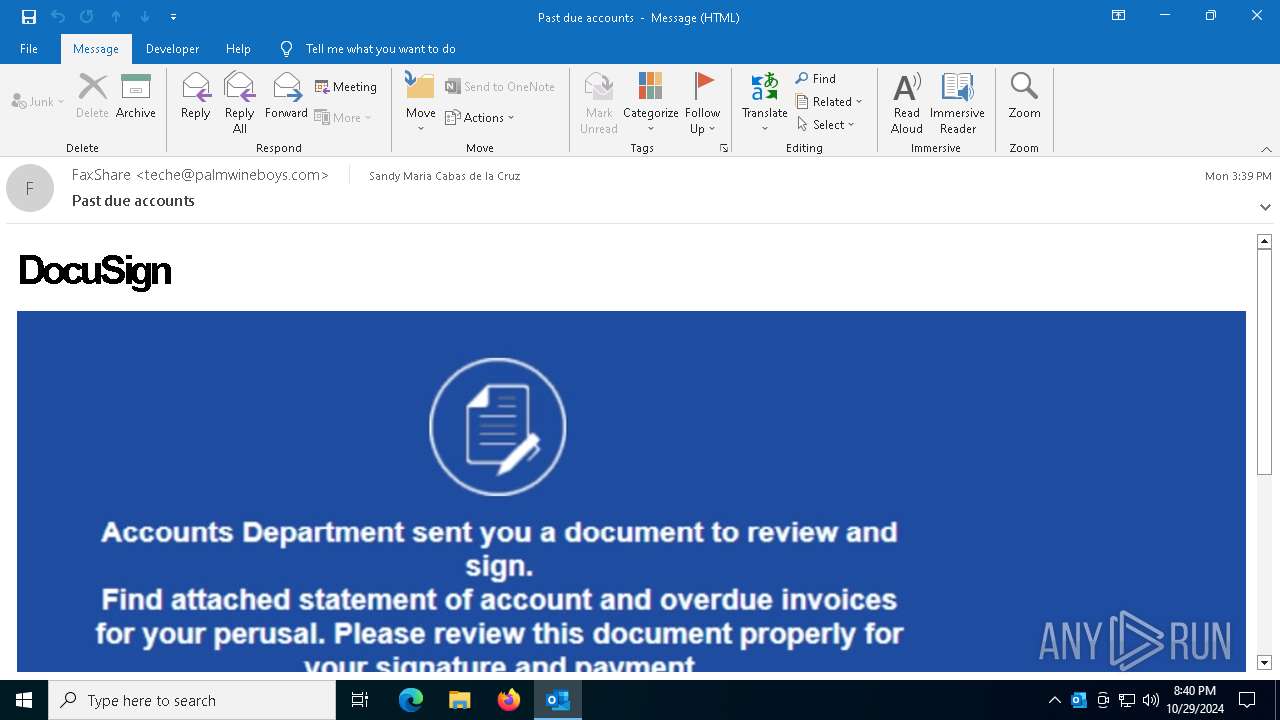Click recipient Sandy Maria Cabas de la Cruz
Image resolution: width=1280 pixels, height=720 pixels.
[x=444, y=176]
